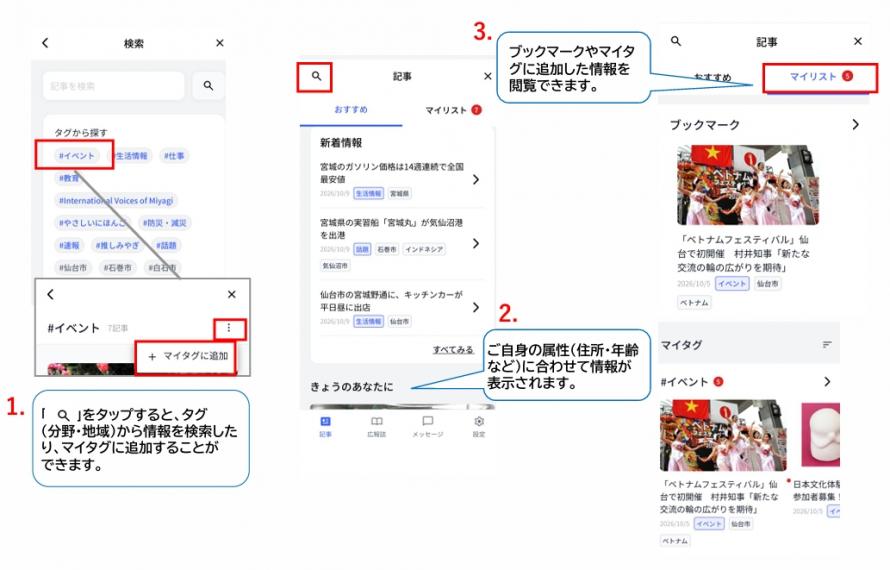Close the right 記事 screen

(x=858, y=41)
